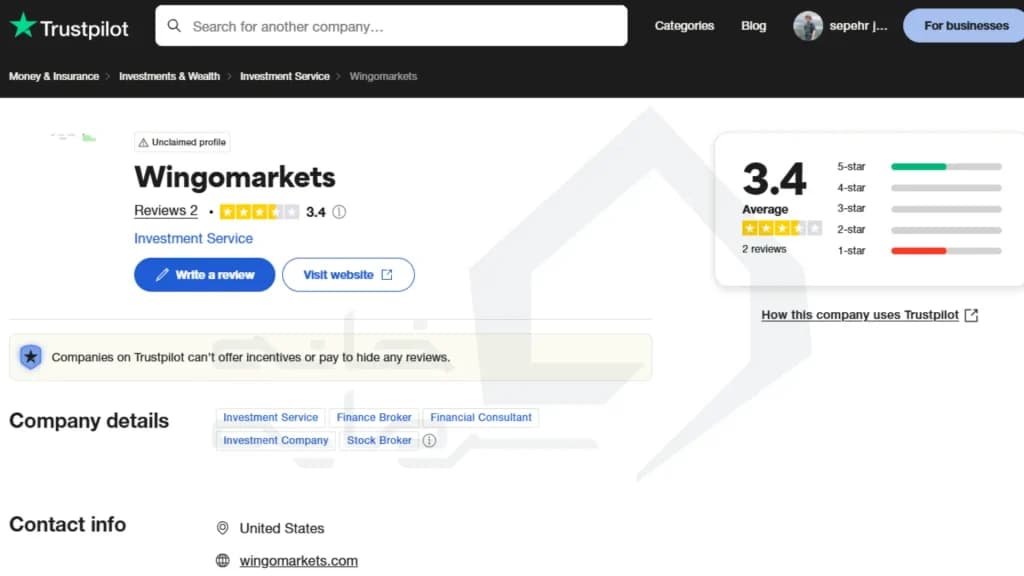Click the Contact info heading
1024x576 pixels.
[x=67, y=524]
